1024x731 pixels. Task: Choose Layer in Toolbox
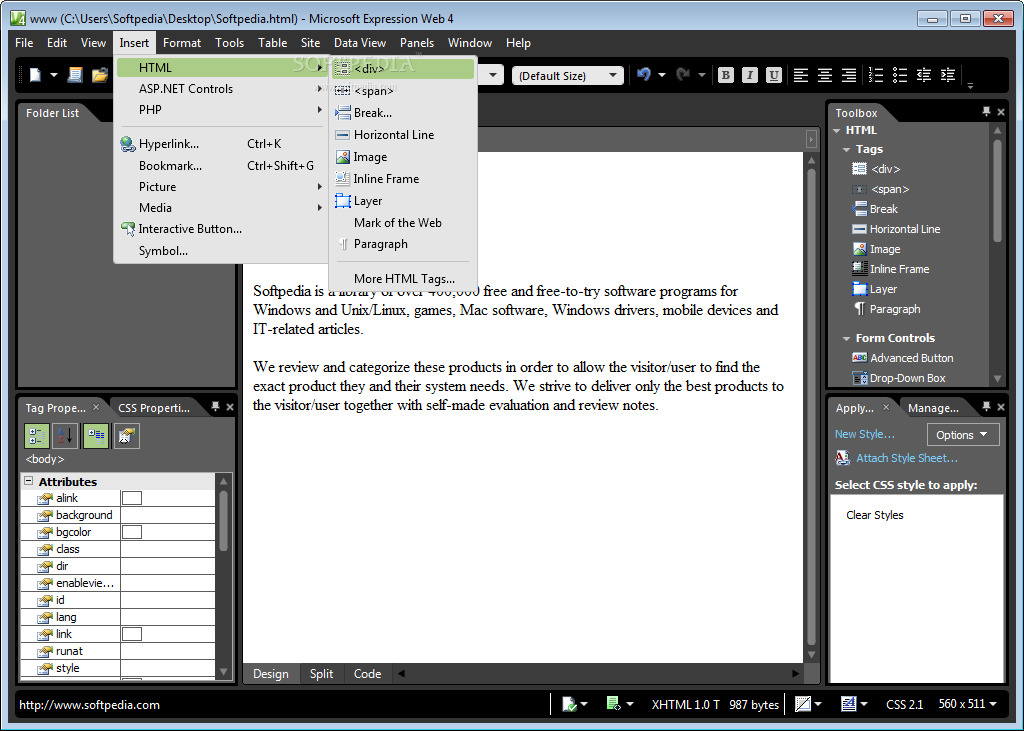875,289
